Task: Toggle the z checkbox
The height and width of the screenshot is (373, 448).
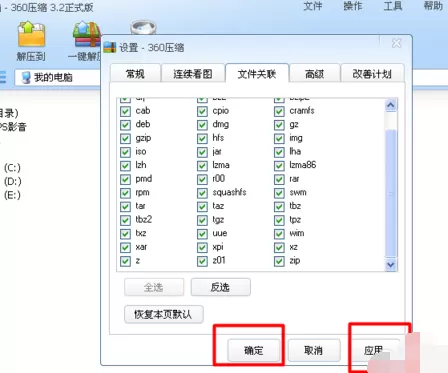Action: coord(125,261)
